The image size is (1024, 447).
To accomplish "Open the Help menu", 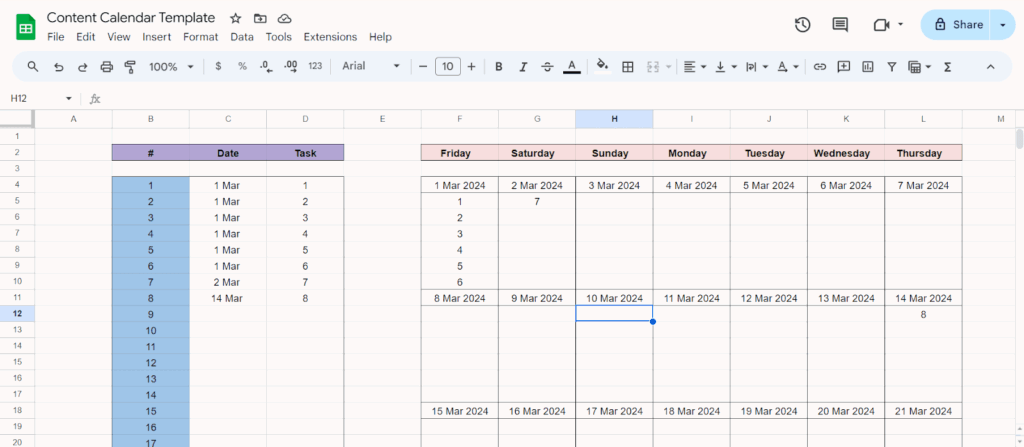I will [x=380, y=37].
